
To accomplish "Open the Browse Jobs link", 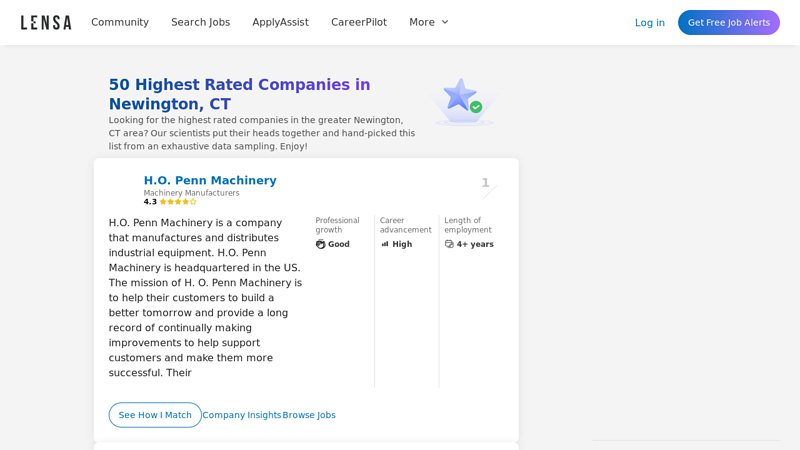I will (309, 415).
